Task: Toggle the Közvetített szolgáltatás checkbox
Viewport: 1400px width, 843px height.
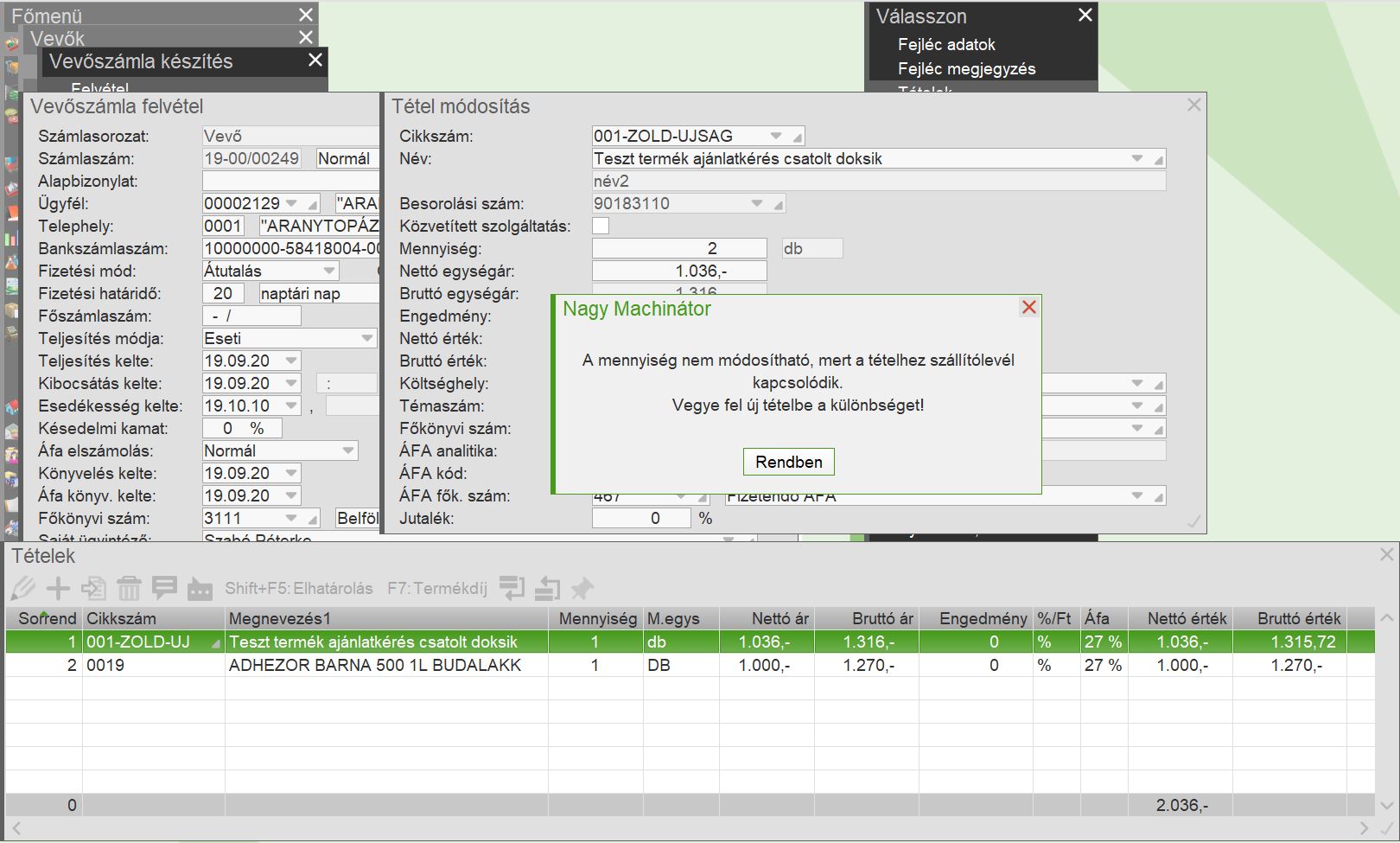Action: 601,227
